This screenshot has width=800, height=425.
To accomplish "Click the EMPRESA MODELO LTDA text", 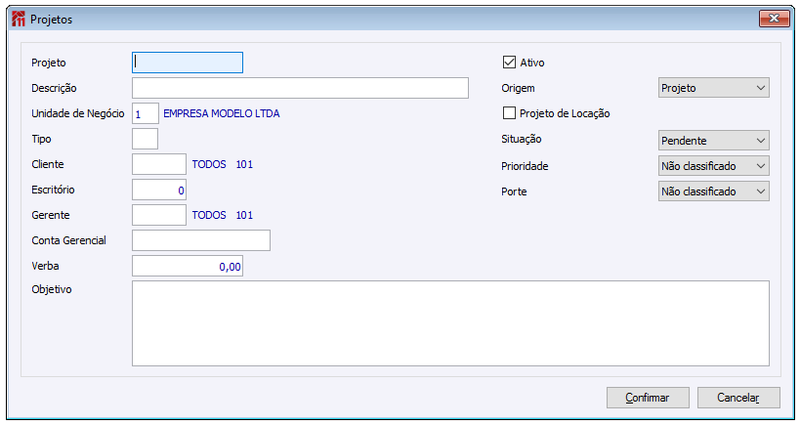I will click(221, 113).
